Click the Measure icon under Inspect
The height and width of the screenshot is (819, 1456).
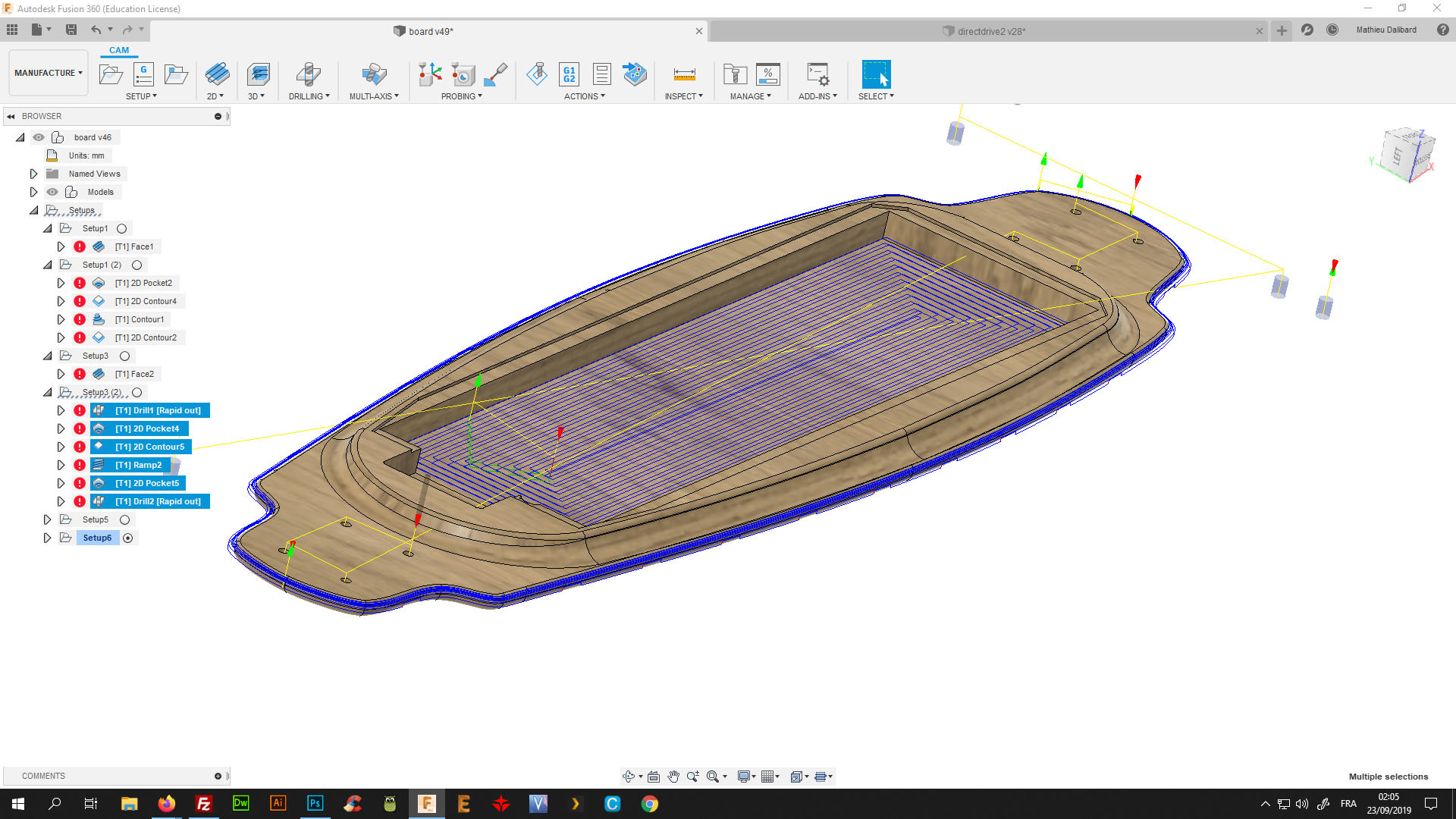(684, 74)
